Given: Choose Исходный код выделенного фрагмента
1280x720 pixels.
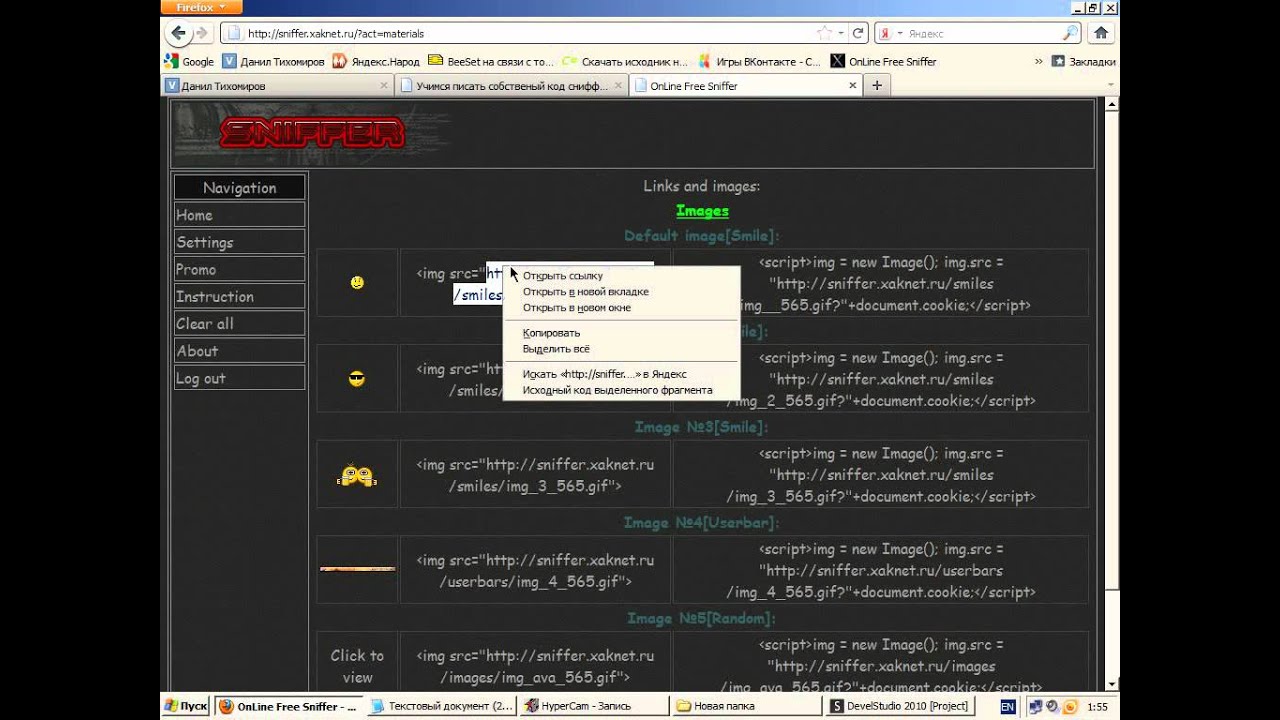Looking at the screenshot, I should (617, 390).
